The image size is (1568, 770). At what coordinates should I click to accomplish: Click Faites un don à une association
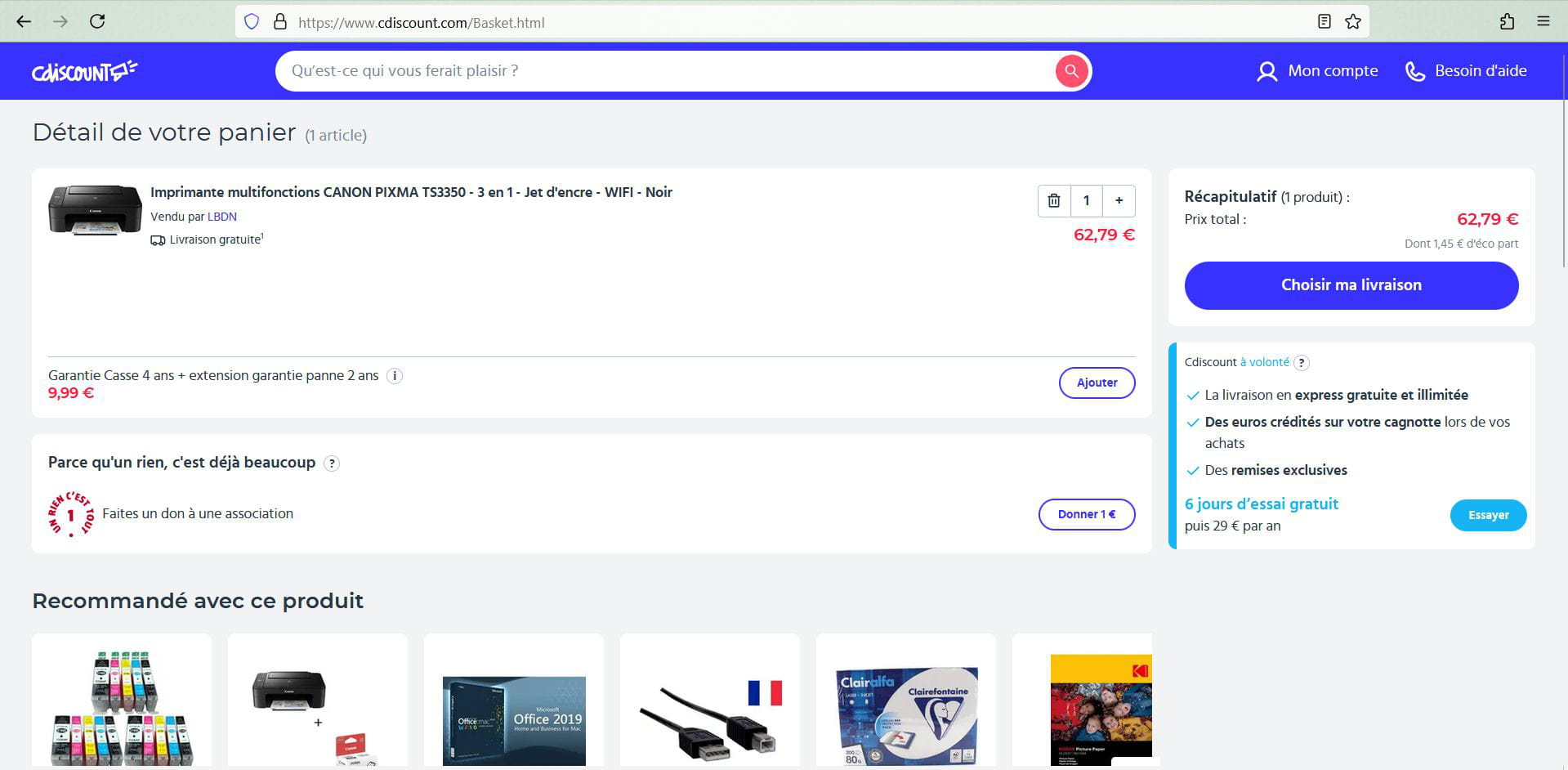(x=198, y=513)
